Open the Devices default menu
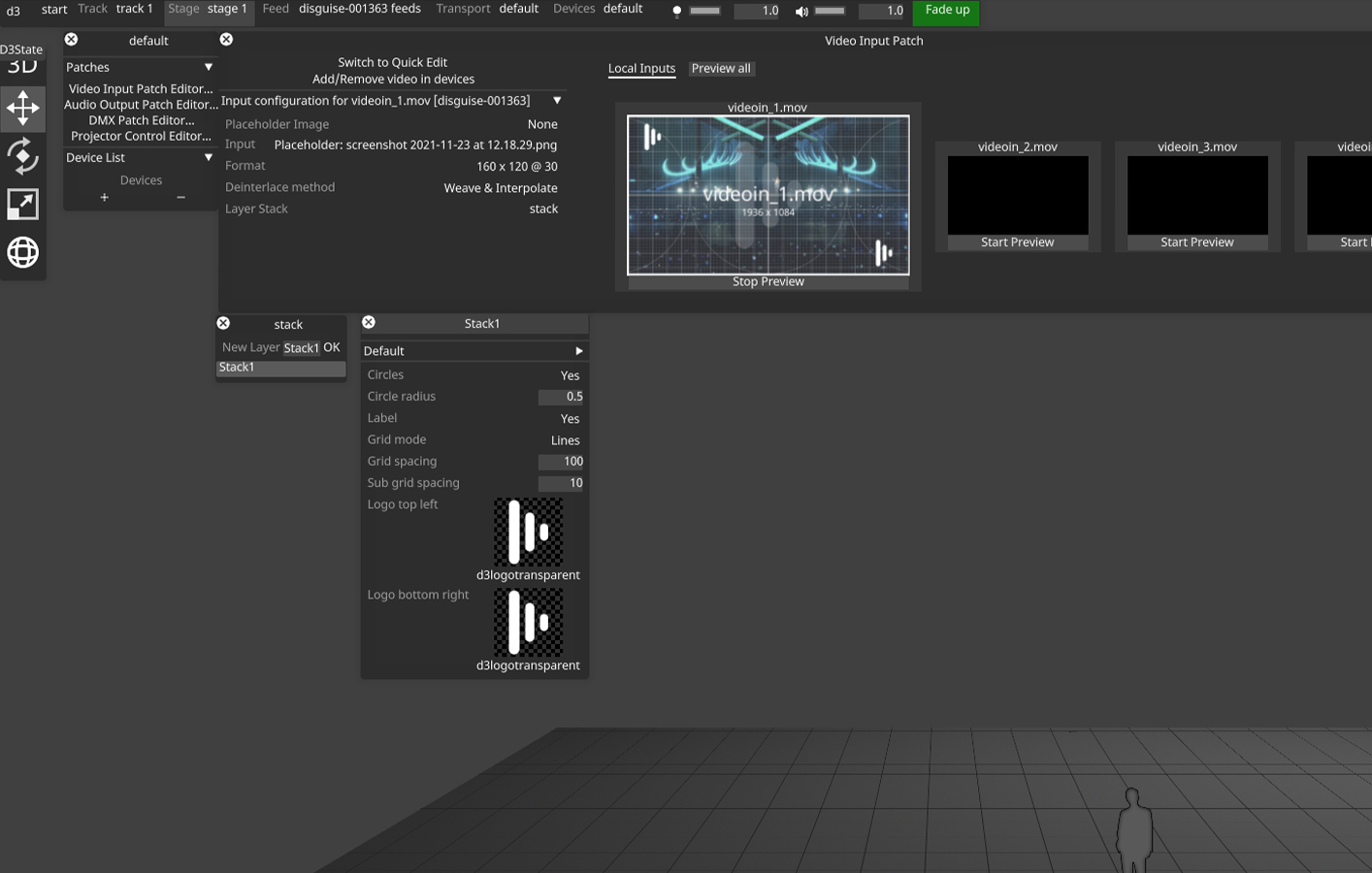The width and height of the screenshot is (1372, 873). coord(598,9)
